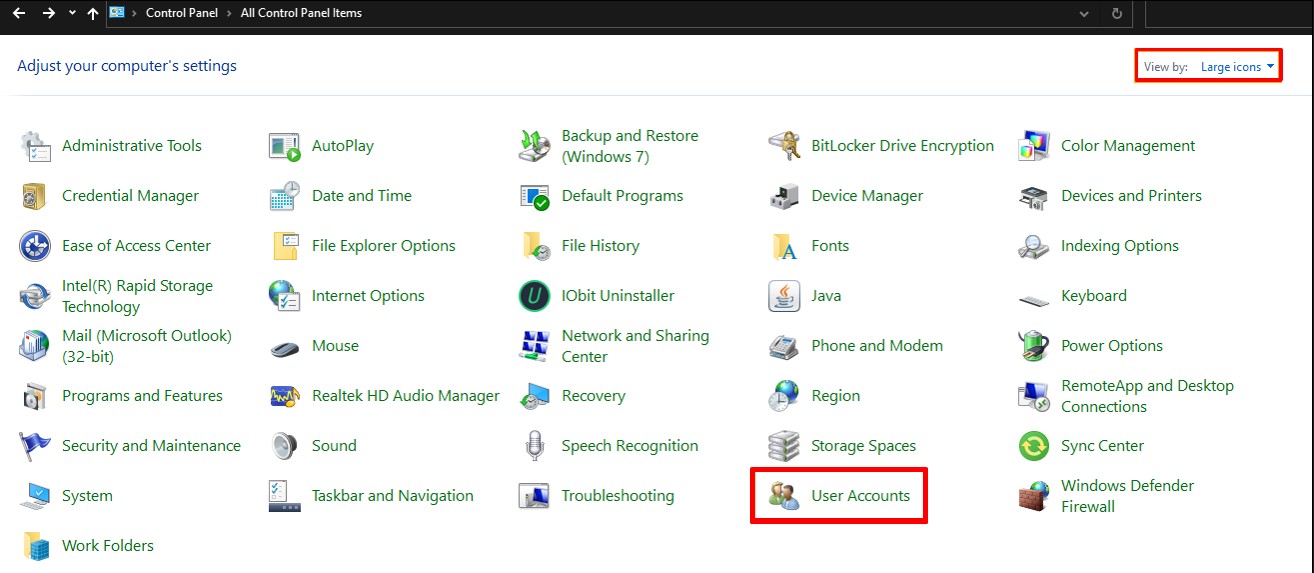This screenshot has width=1314, height=573.
Task: Open the Phone and Modem icon
Action: 784,346
